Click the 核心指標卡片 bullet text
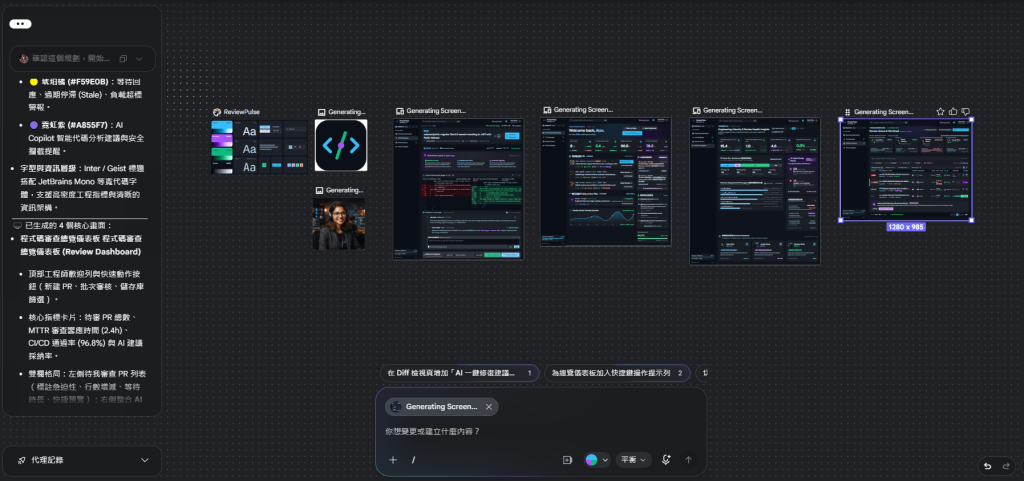The height and width of the screenshot is (481, 1024). click(x=84, y=336)
